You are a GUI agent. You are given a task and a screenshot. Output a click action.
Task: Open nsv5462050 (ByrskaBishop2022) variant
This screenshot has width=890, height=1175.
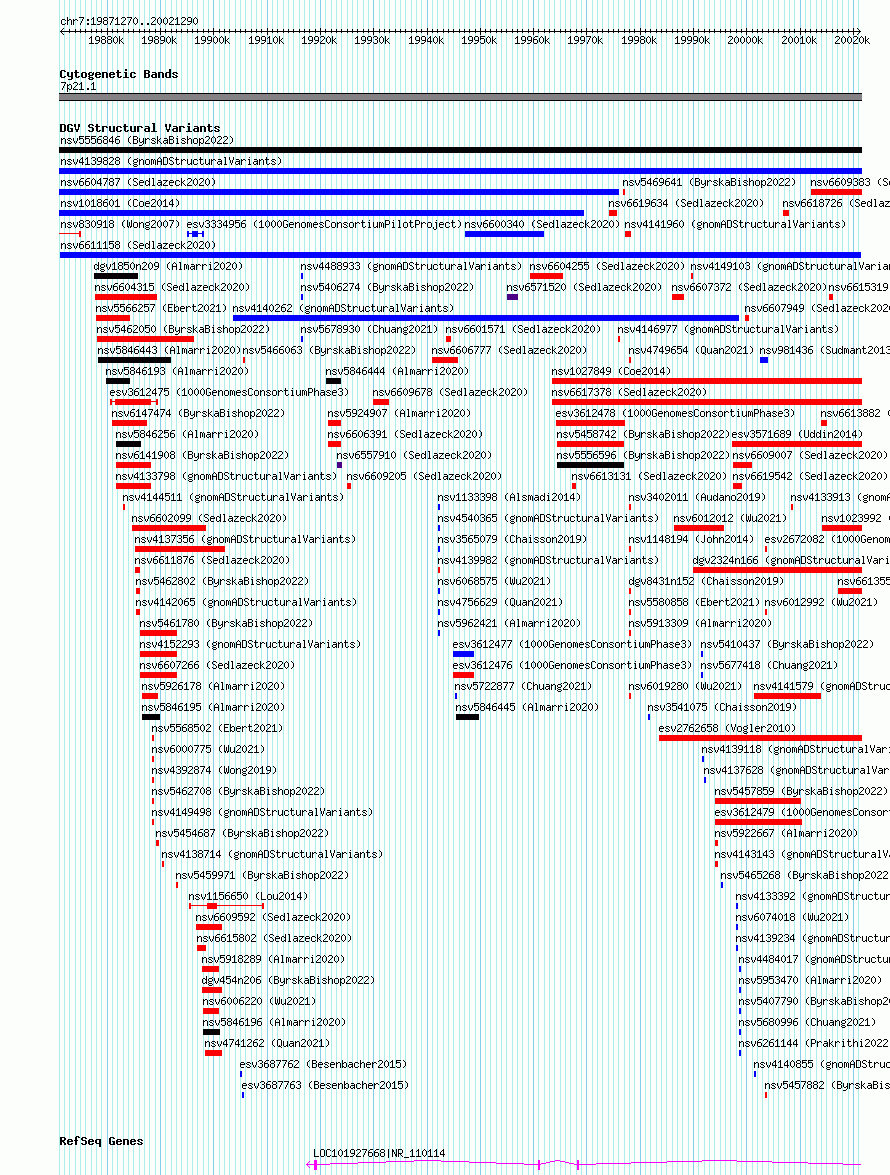(183, 329)
